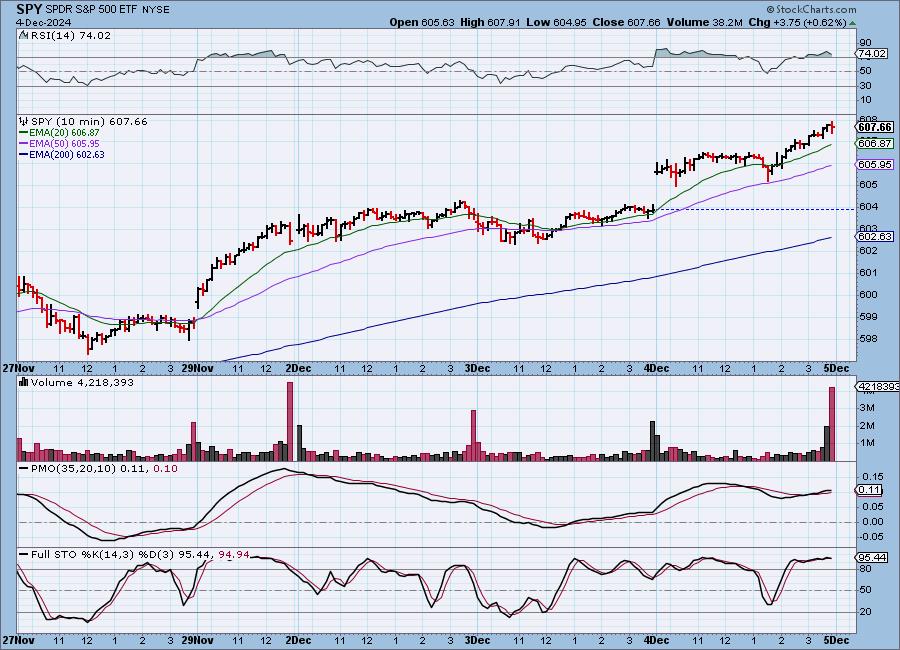Click the -0.05 PMO axis label
This screenshot has width=900, height=650.
[871, 536]
